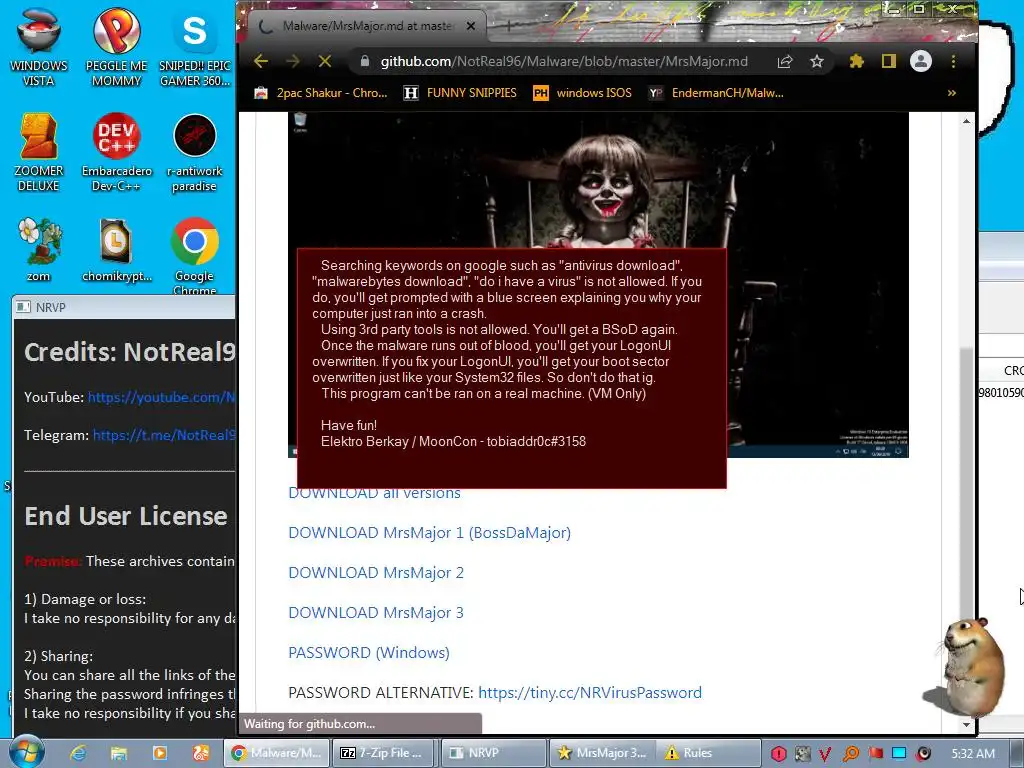This screenshot has width=1024, height=768.
Task: Click the red V tray icon
Action: pos(826,754)
